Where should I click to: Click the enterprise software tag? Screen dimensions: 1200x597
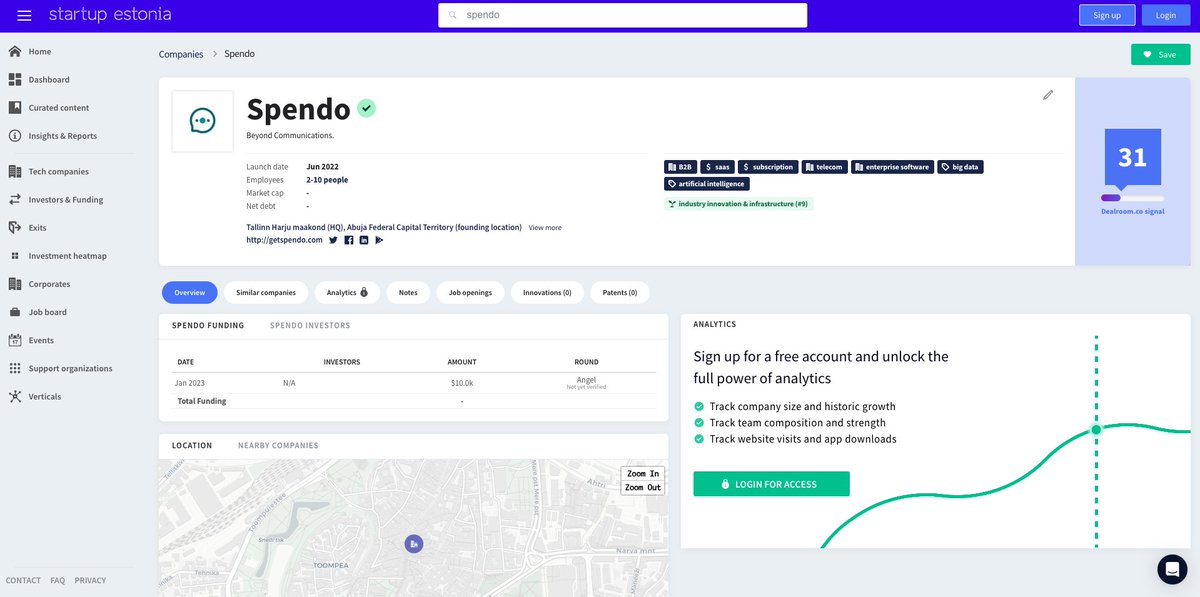(x=892, y=167)
